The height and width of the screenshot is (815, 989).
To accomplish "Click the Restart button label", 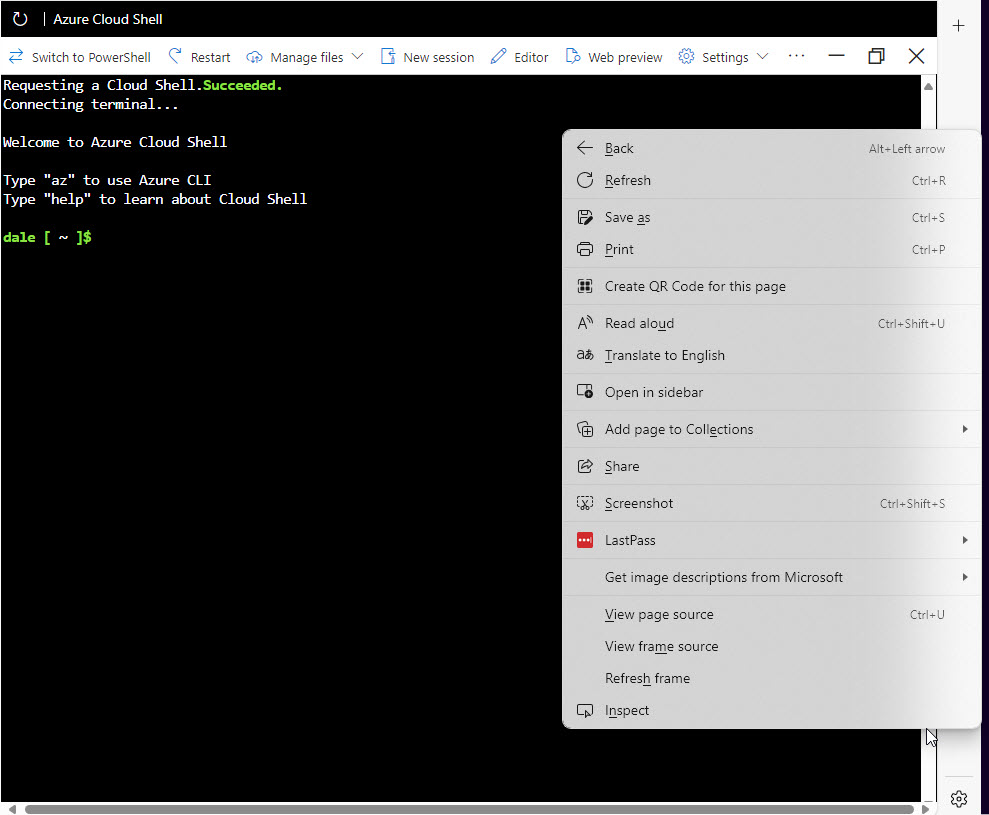I will pos(210,57).
